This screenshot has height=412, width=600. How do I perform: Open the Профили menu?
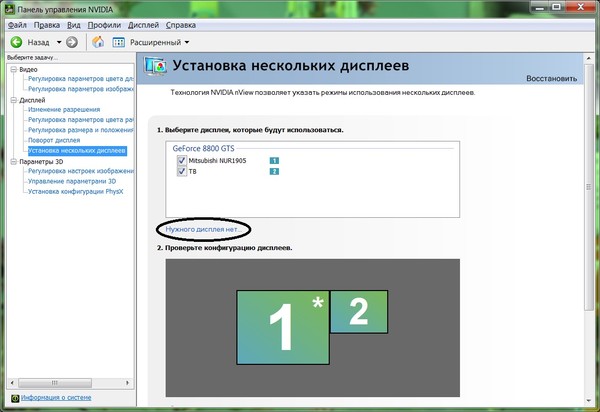(x=104, y=25)
